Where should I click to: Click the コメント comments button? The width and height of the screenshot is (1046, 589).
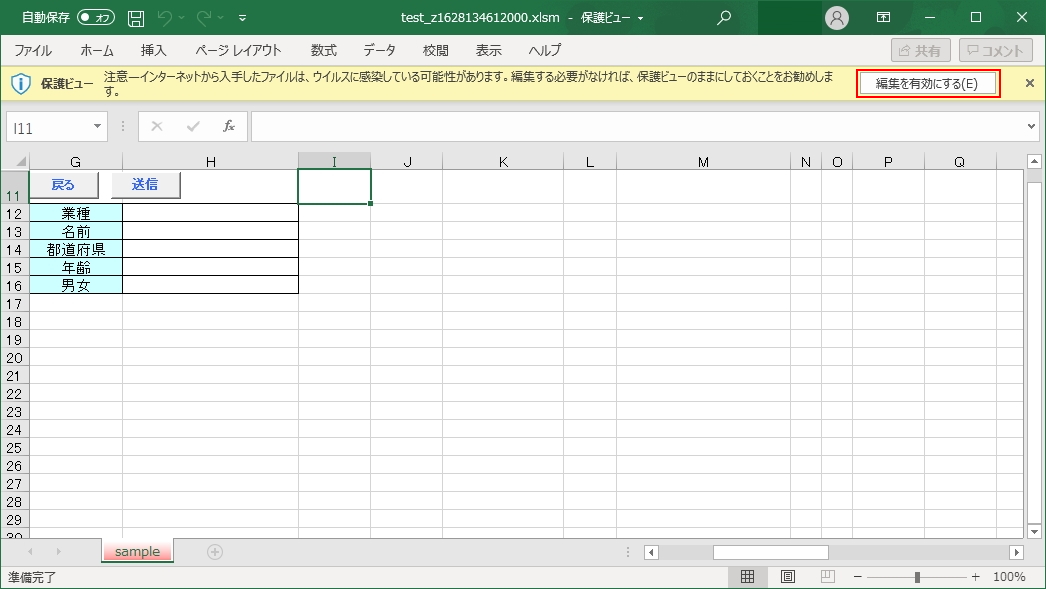995,51
